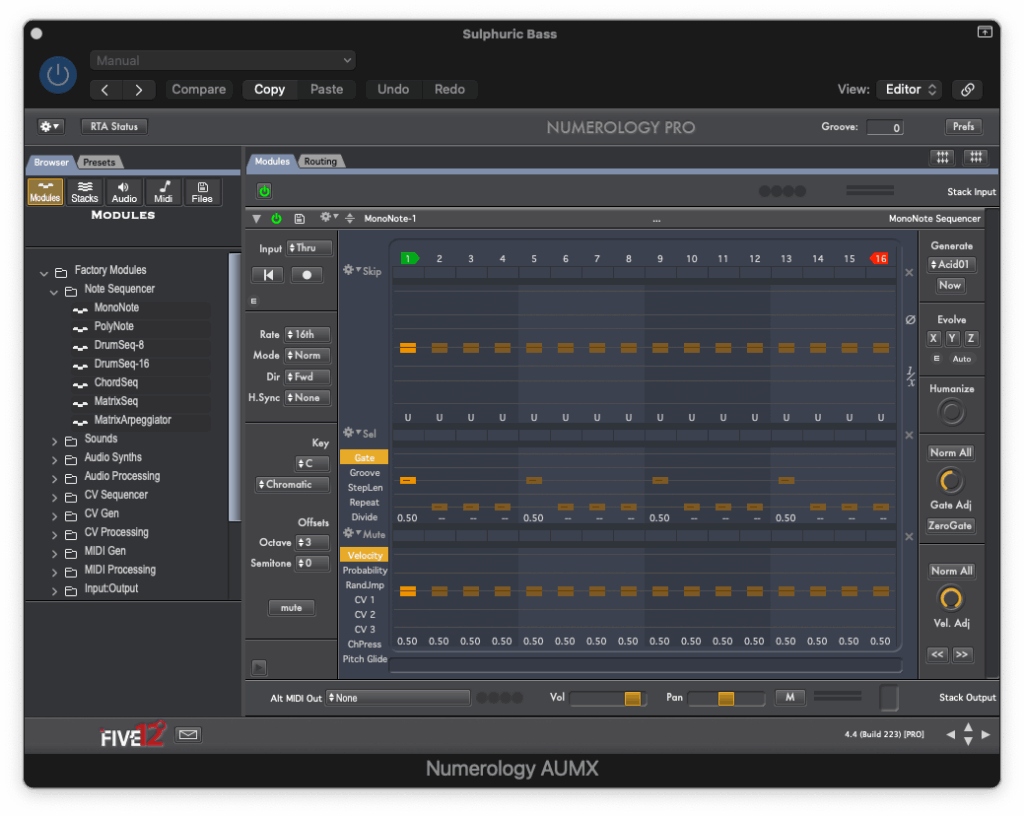
Task: Toggle the M mute button near Pan
Action: [790, 697]
